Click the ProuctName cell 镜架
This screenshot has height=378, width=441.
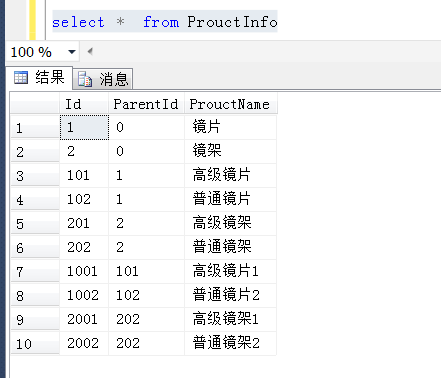230,151
